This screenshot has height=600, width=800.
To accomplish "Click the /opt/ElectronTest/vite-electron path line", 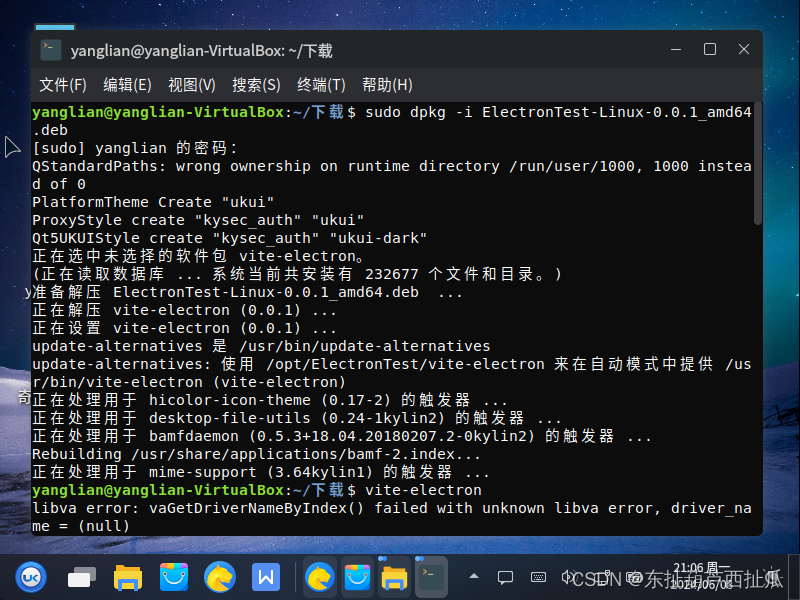I will point(391,373).
